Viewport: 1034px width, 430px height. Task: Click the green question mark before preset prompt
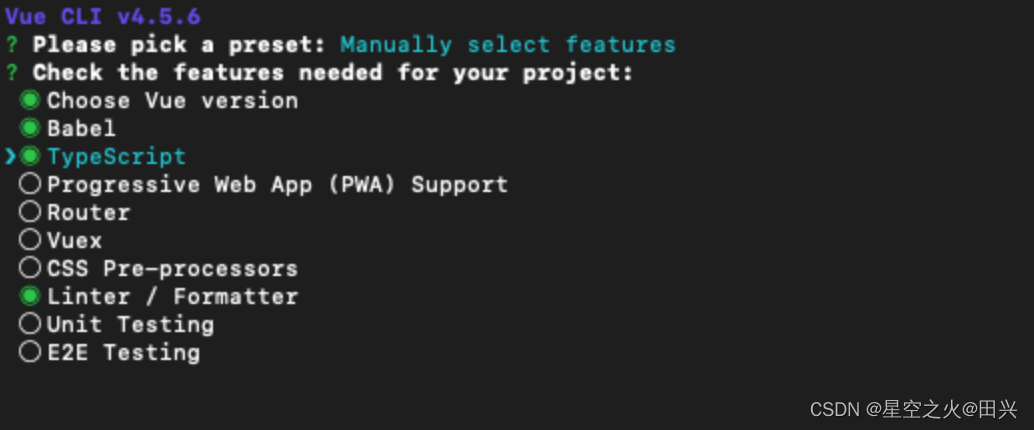tap(11, 45)
